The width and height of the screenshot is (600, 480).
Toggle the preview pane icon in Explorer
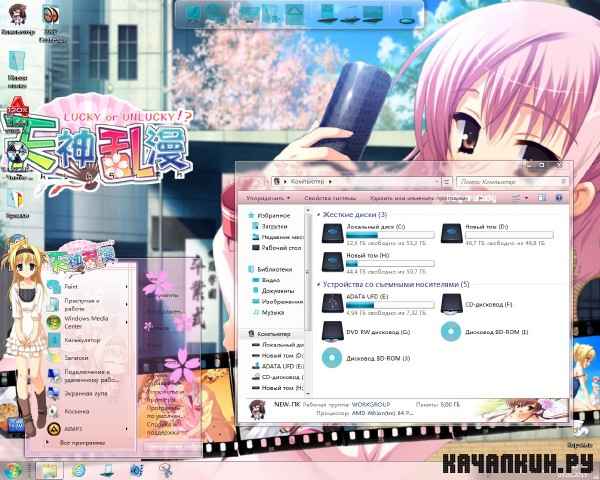click(541, 198)
